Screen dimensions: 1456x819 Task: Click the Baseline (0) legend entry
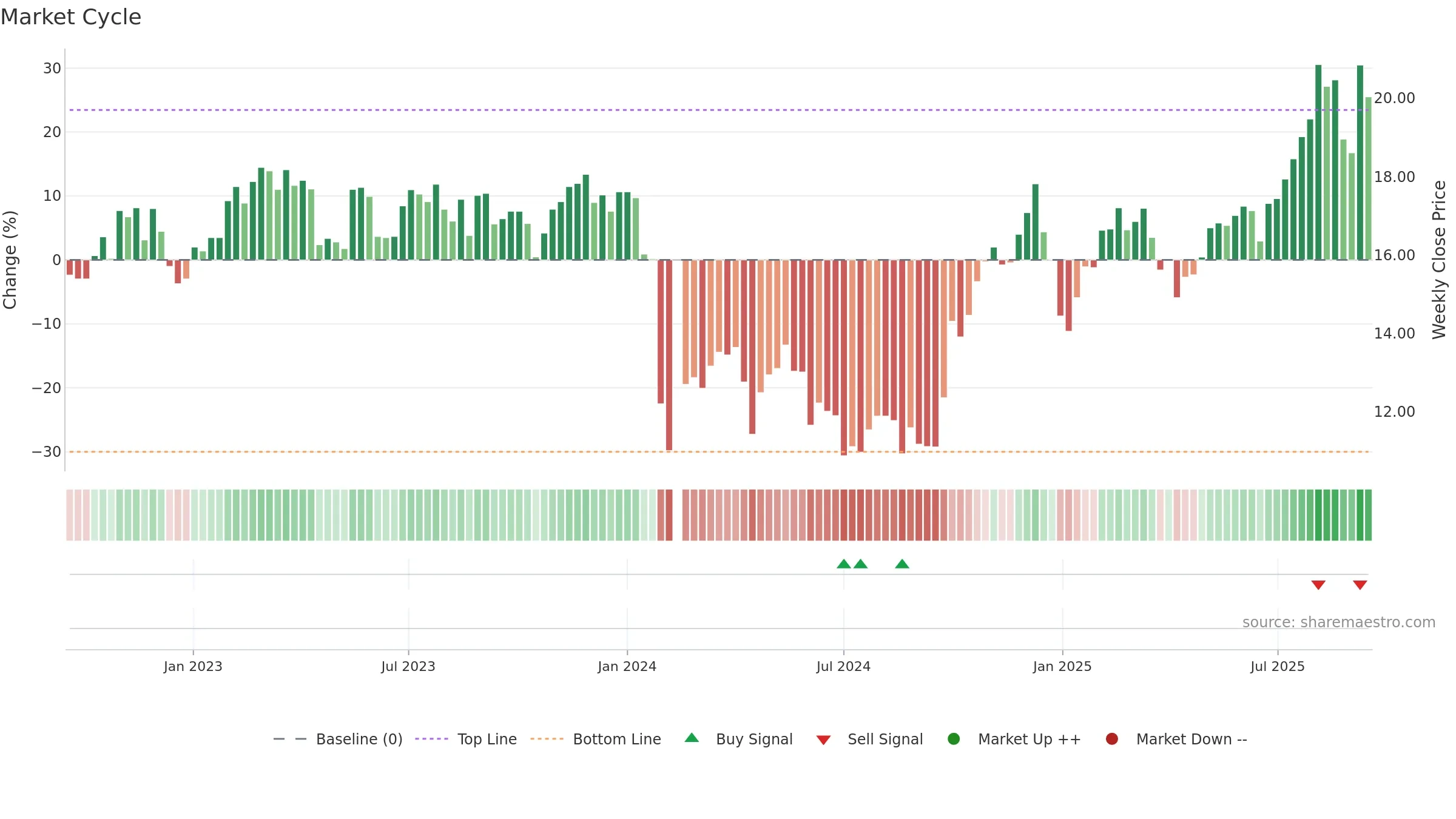tap(338, 739)
